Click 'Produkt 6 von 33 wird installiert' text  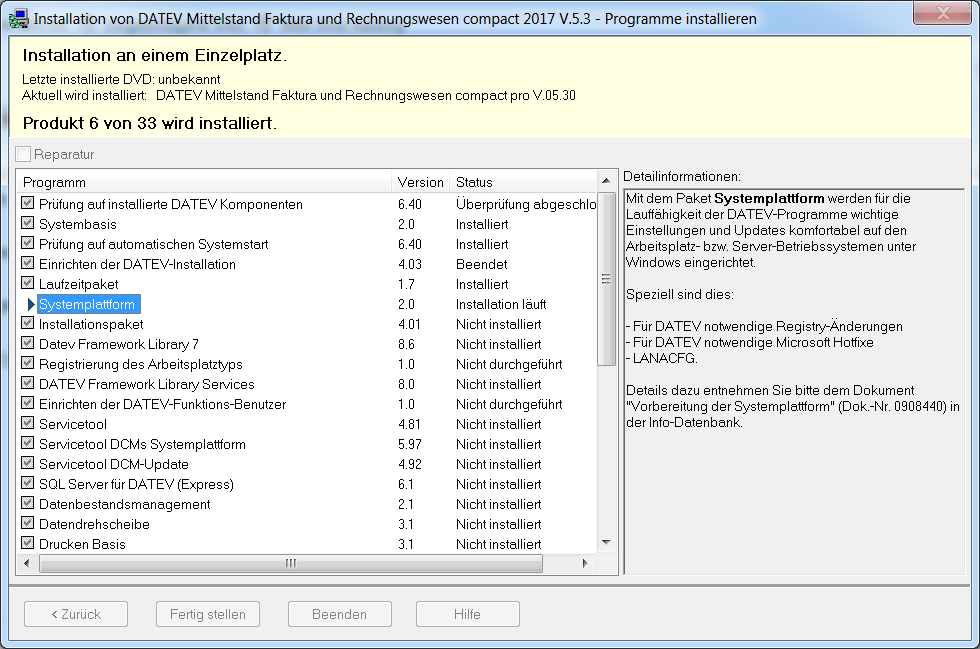click(149, 123)
